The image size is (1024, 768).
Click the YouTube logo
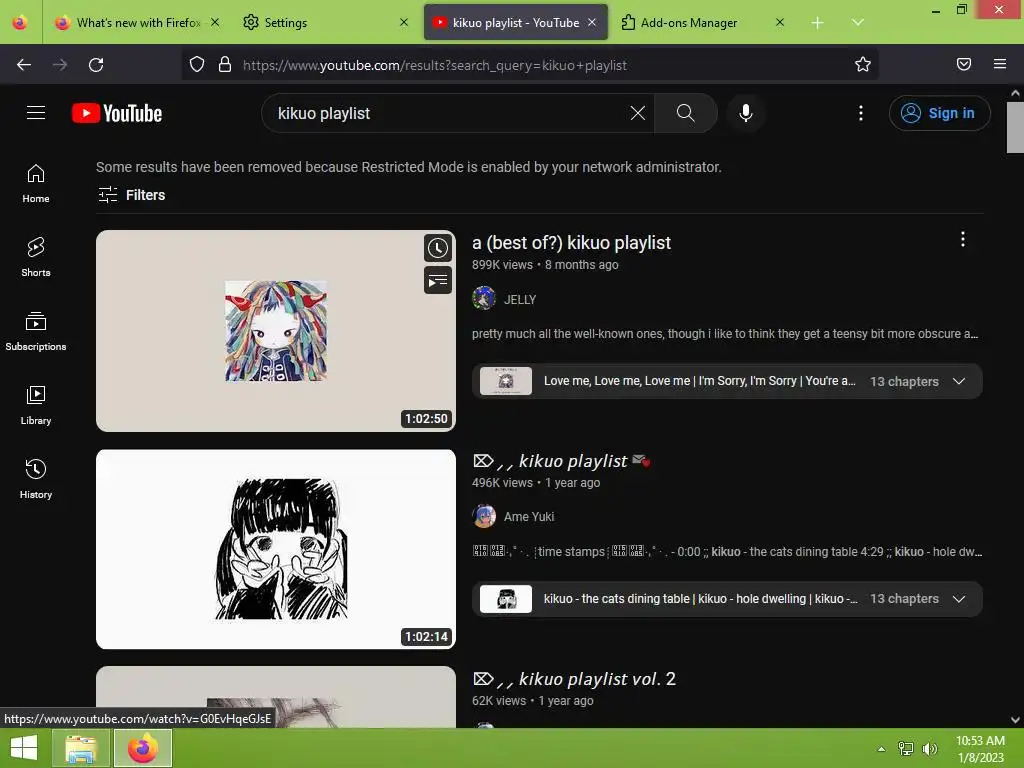point(117,113)
